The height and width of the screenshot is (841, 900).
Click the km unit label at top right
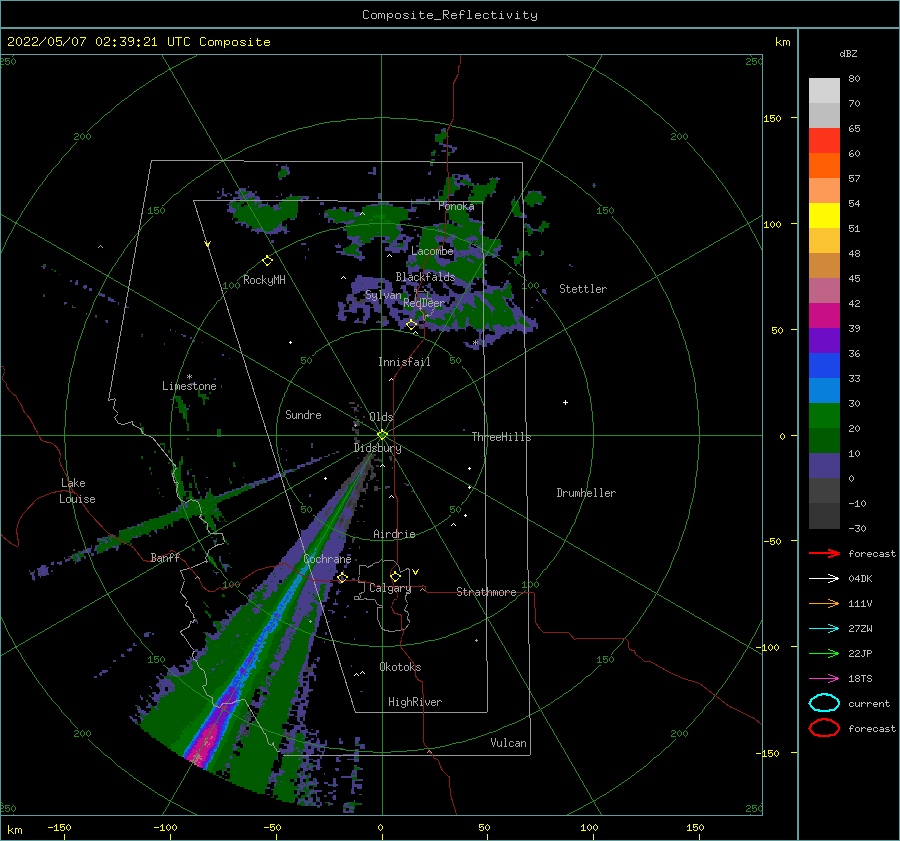782,42
